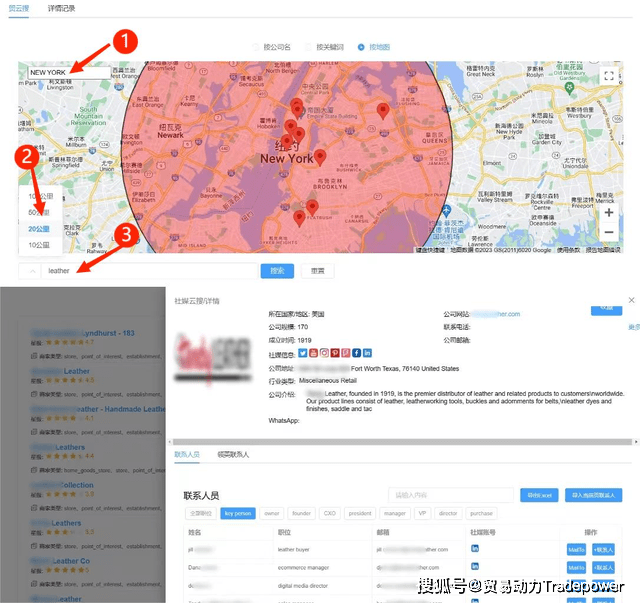640x603 pixels.
Task: Toggle map fullscreen view
Action: [609, 76]
